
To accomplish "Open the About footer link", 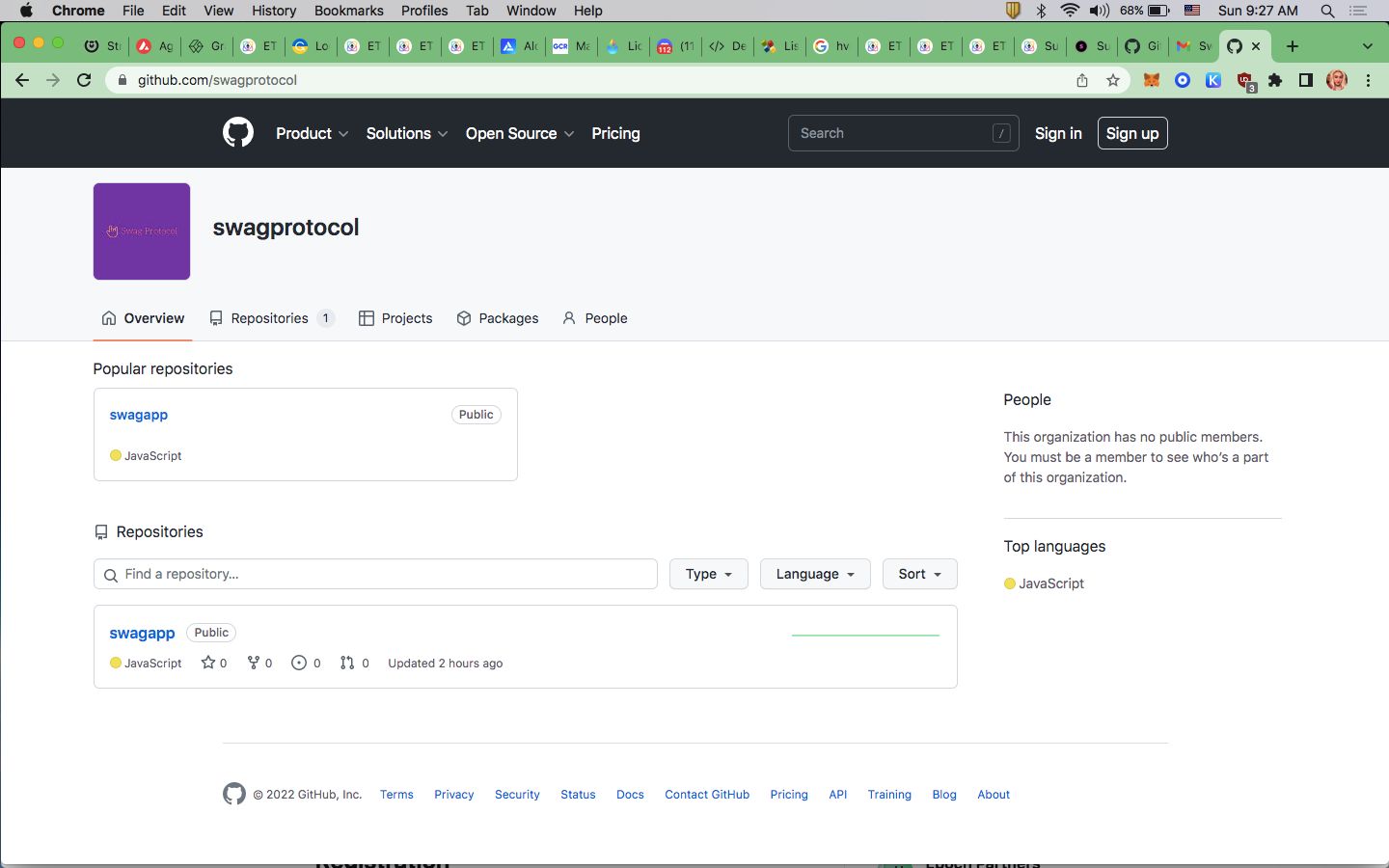I will 994,795.
